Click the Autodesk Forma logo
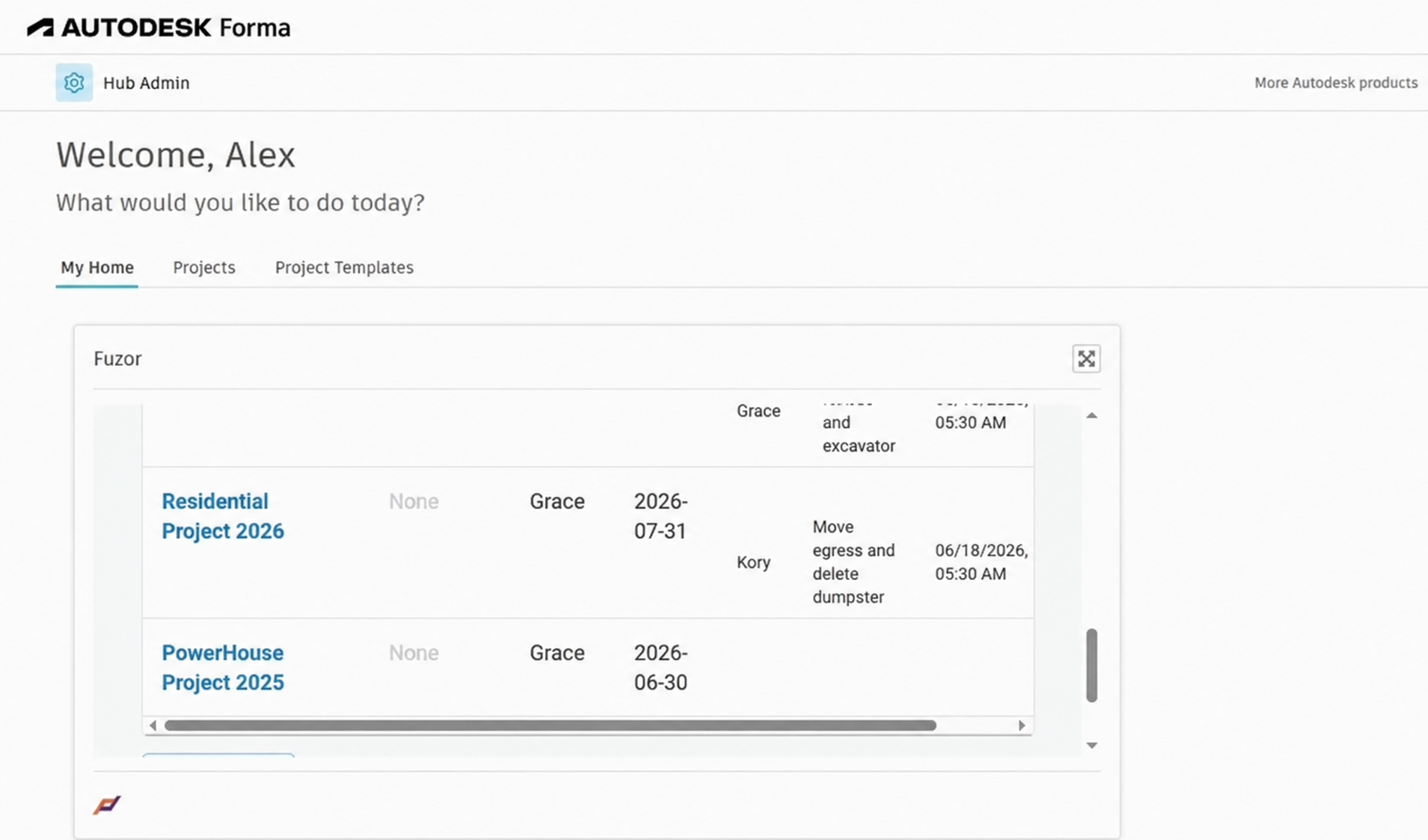 [x=158, y=27]
